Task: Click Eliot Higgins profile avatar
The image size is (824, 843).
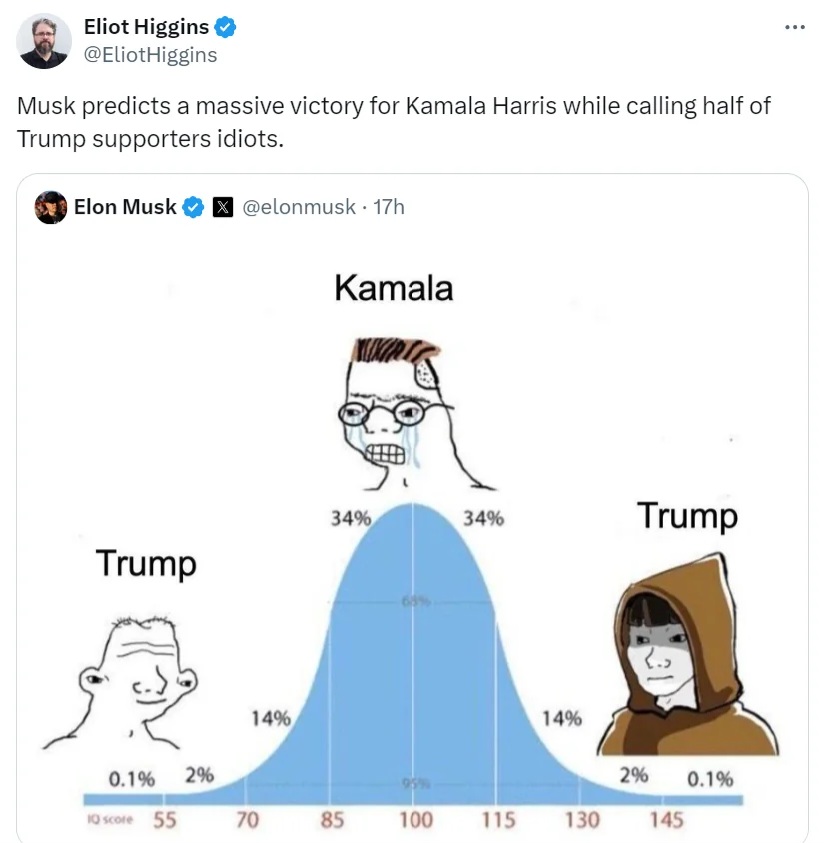Action: click(x=44, y=41)
